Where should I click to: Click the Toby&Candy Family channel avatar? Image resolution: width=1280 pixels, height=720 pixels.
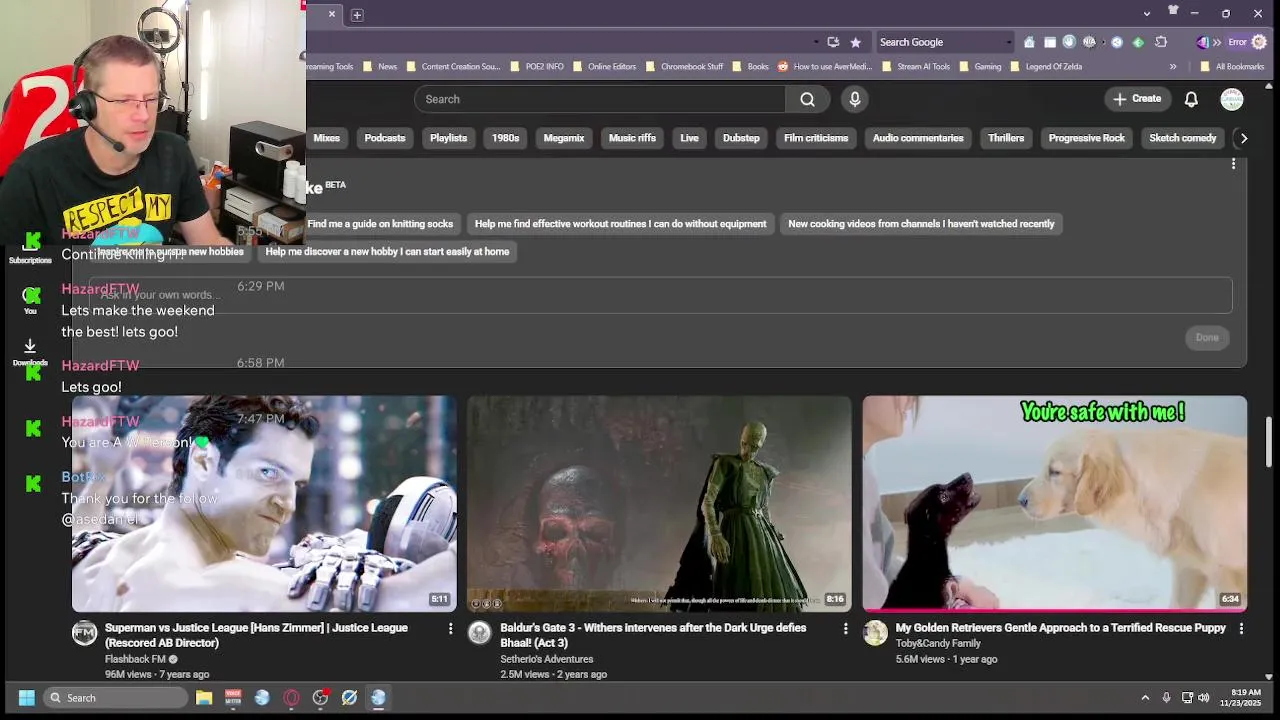[x=875, y=633]
